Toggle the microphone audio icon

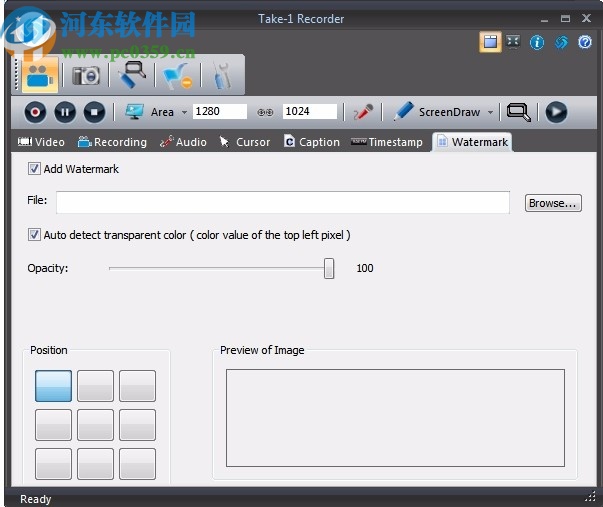363,112
